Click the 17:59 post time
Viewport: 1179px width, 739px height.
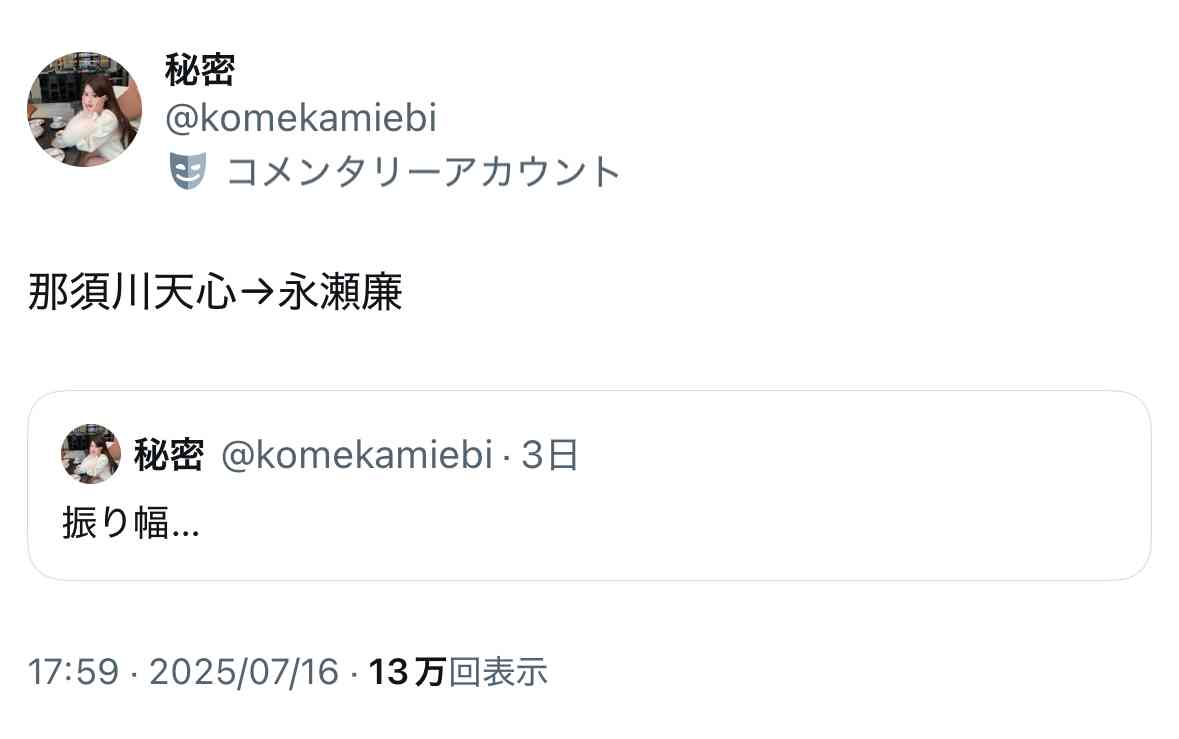(74, 671)
